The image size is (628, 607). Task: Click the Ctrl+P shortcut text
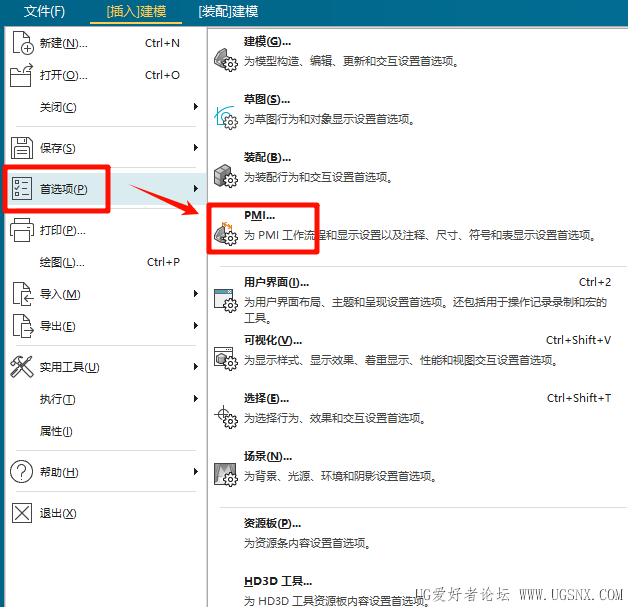tap(163, 262)
